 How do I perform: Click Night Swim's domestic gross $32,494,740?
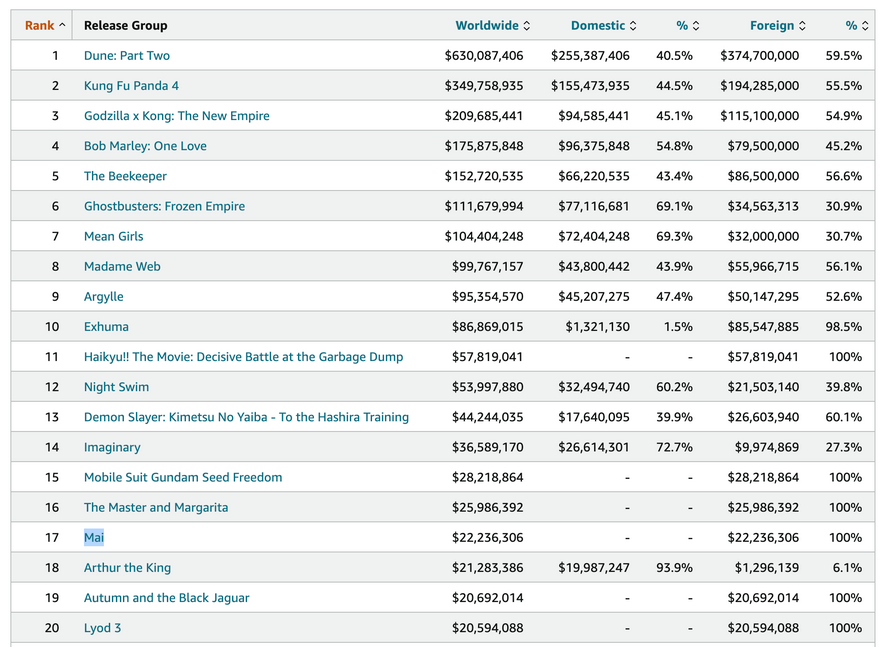tap(594, 387)
